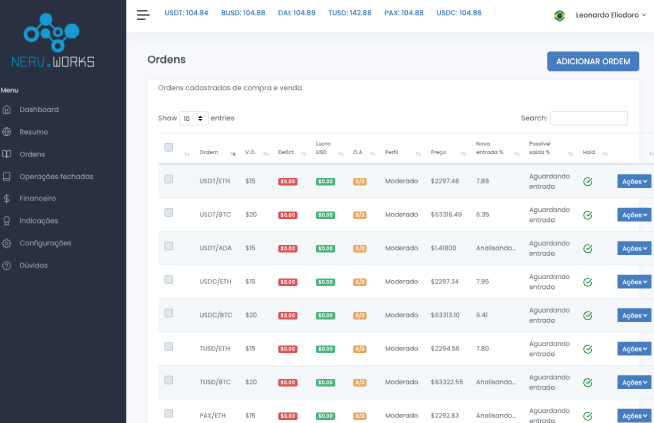Sort the table by the Preço column
The height and width of the screenshot is (423, 654).
tap(438, 152)
